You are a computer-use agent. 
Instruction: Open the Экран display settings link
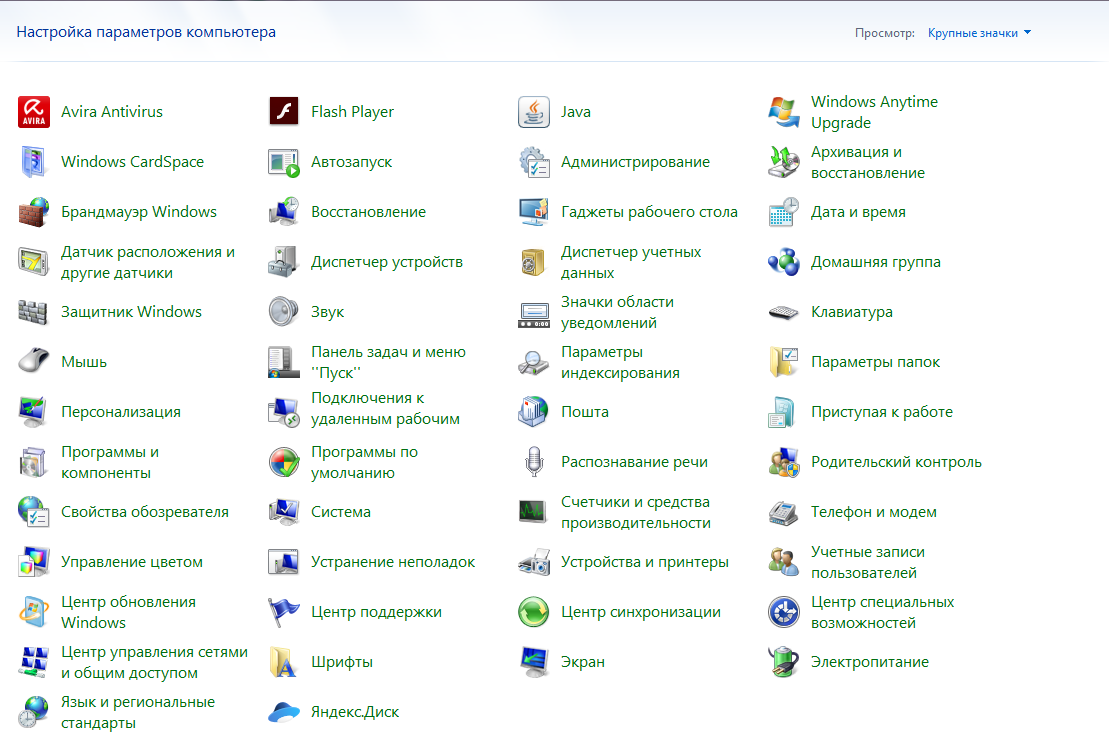coord(583,663)
